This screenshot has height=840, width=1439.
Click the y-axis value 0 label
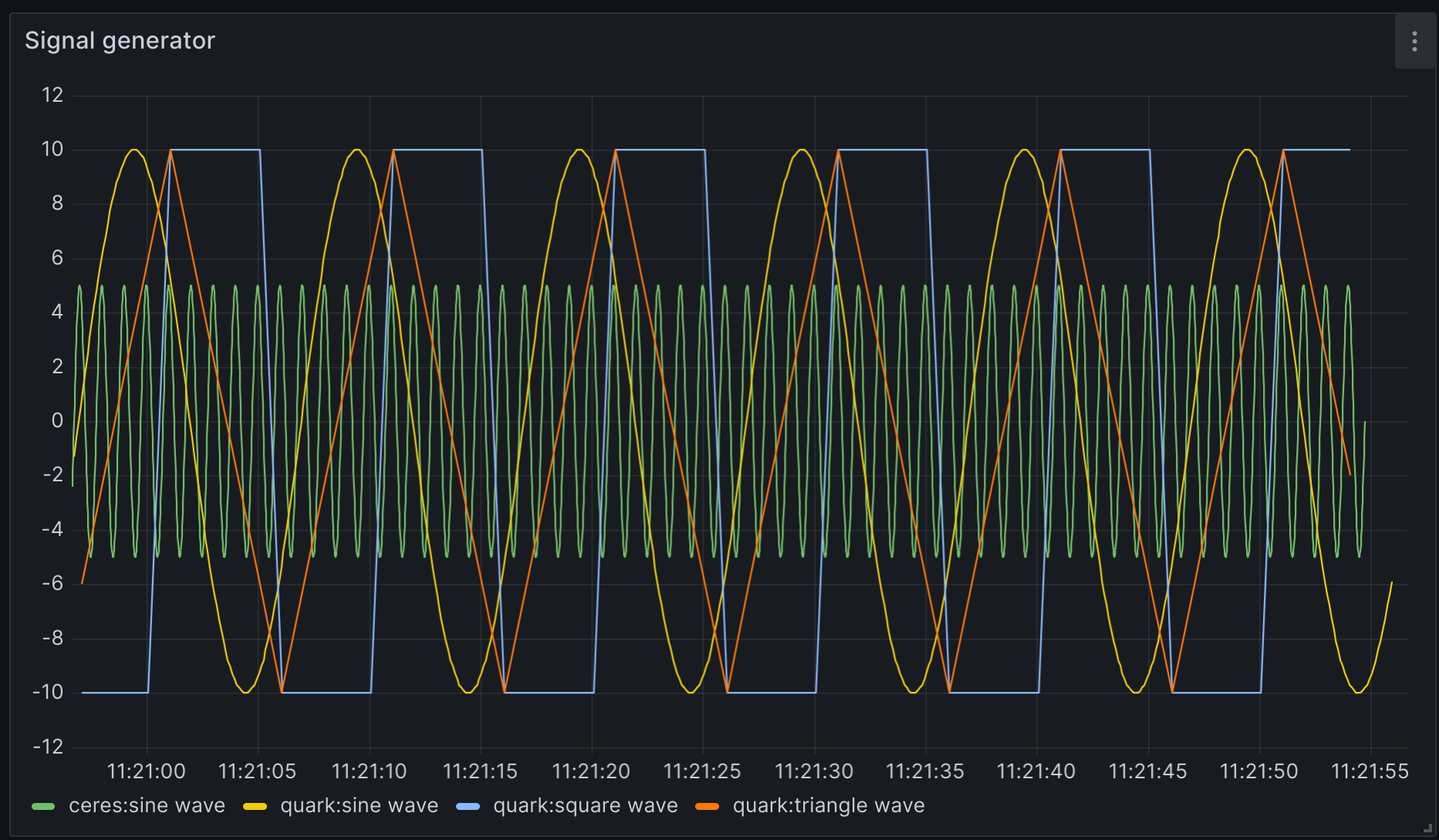(57, 421)
